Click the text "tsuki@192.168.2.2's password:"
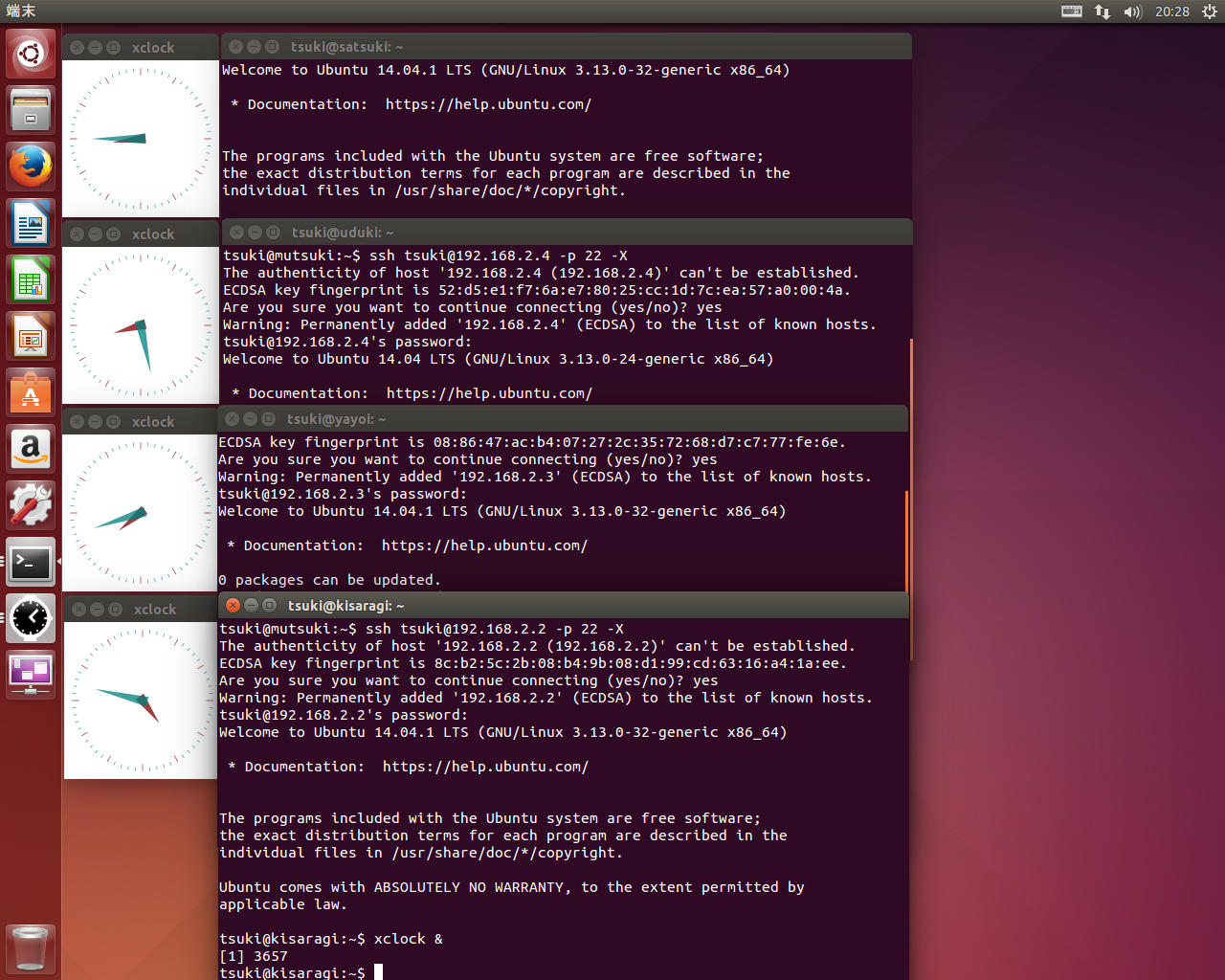1225x980 pixels. coord(344,715)
